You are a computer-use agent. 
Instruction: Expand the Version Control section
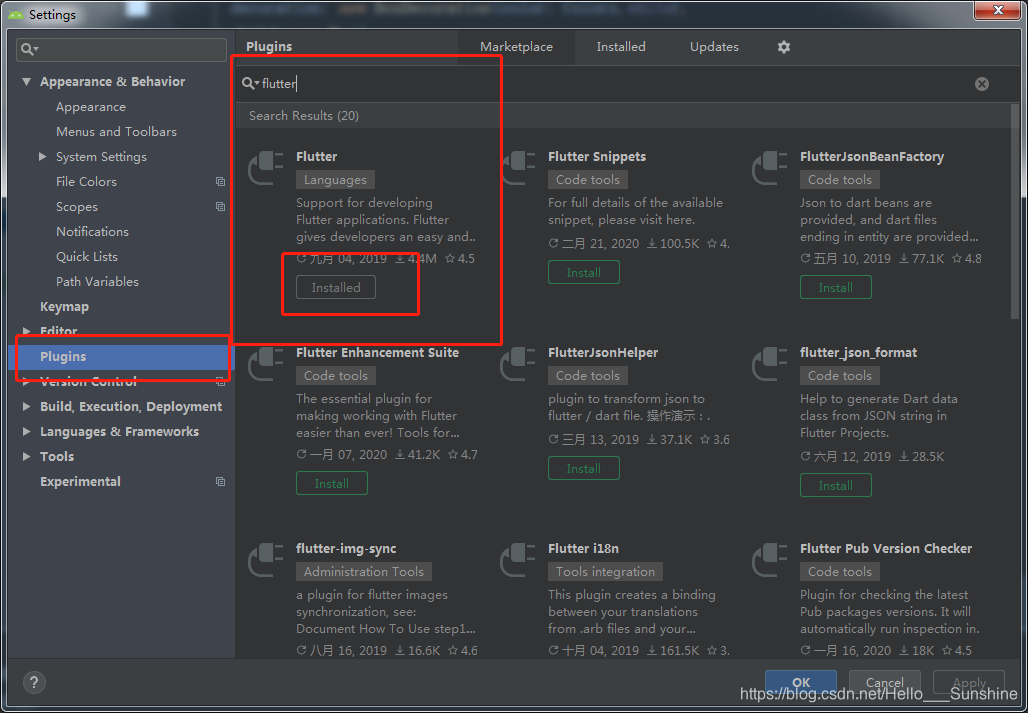tap(26, 381)
